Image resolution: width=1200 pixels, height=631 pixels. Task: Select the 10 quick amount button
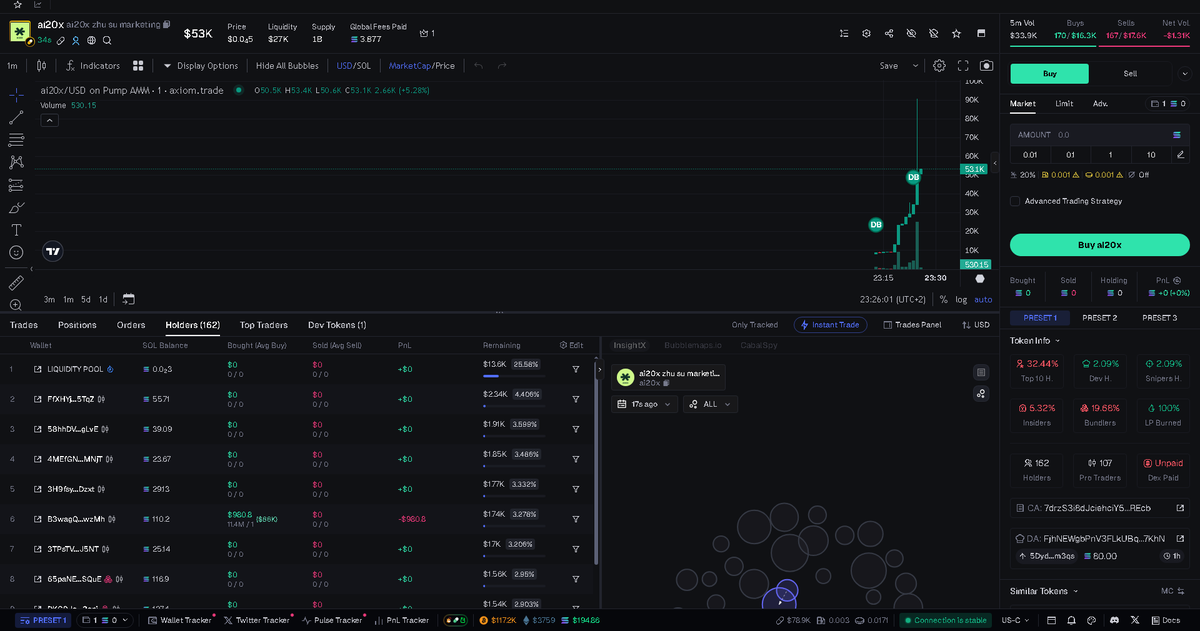[1151, 155]
